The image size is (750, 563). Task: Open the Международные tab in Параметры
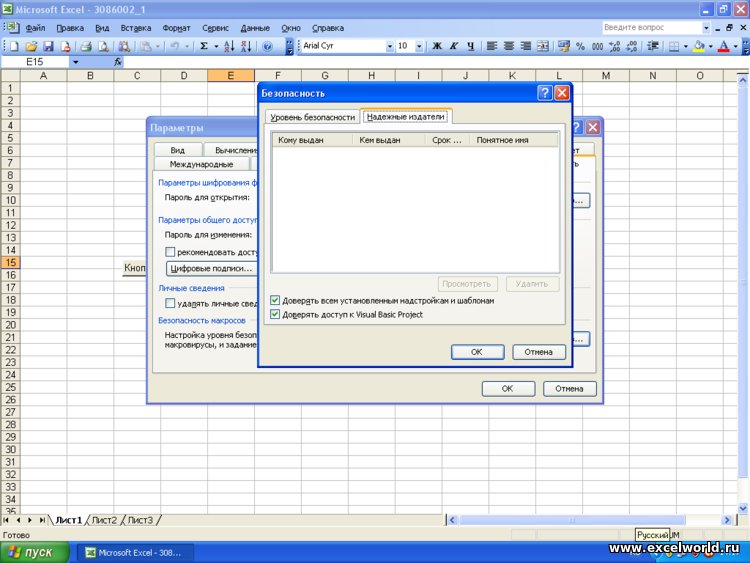pyautogui.click(x=201, y=164)
